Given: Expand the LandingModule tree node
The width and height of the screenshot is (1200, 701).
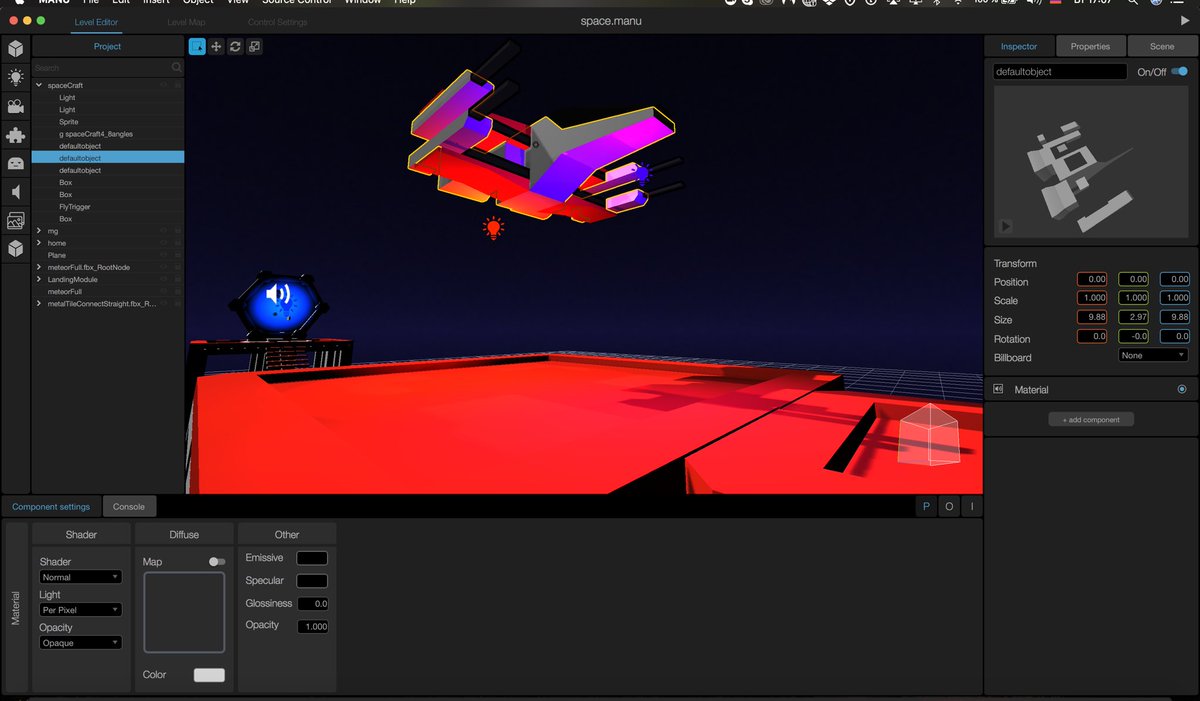Looking at the screenshot, I should 39,279.
